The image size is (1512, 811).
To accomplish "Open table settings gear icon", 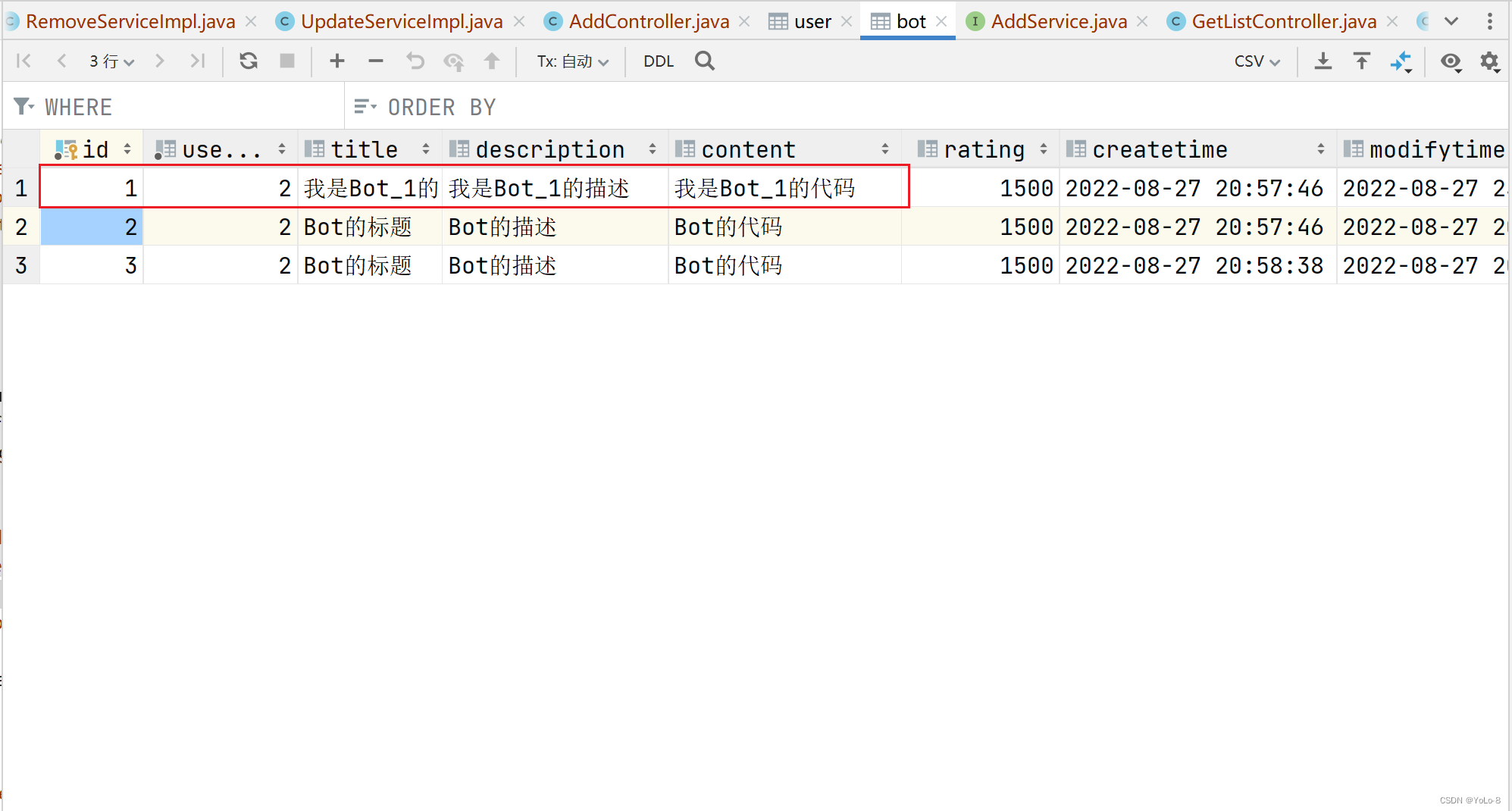I will [x=1490, y=61].
